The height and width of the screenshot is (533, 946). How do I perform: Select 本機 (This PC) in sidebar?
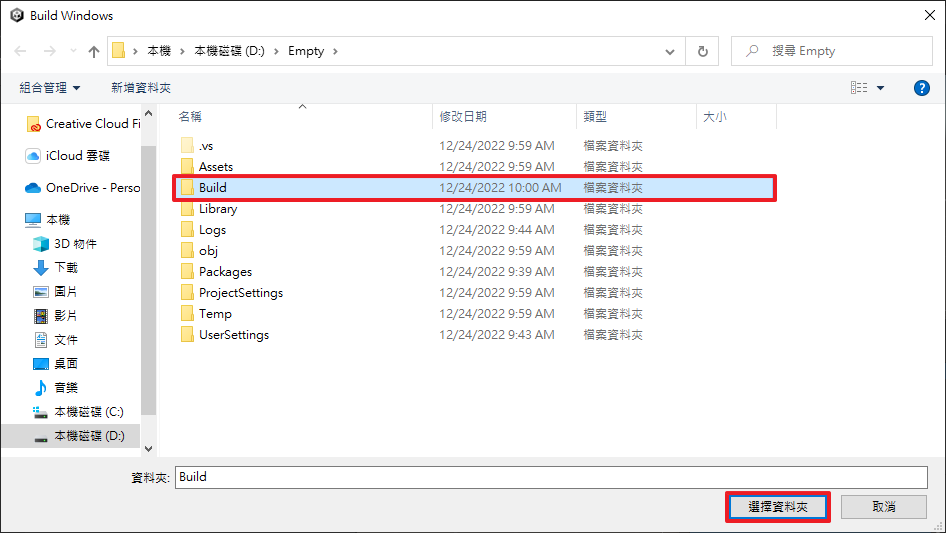point(48,220)
